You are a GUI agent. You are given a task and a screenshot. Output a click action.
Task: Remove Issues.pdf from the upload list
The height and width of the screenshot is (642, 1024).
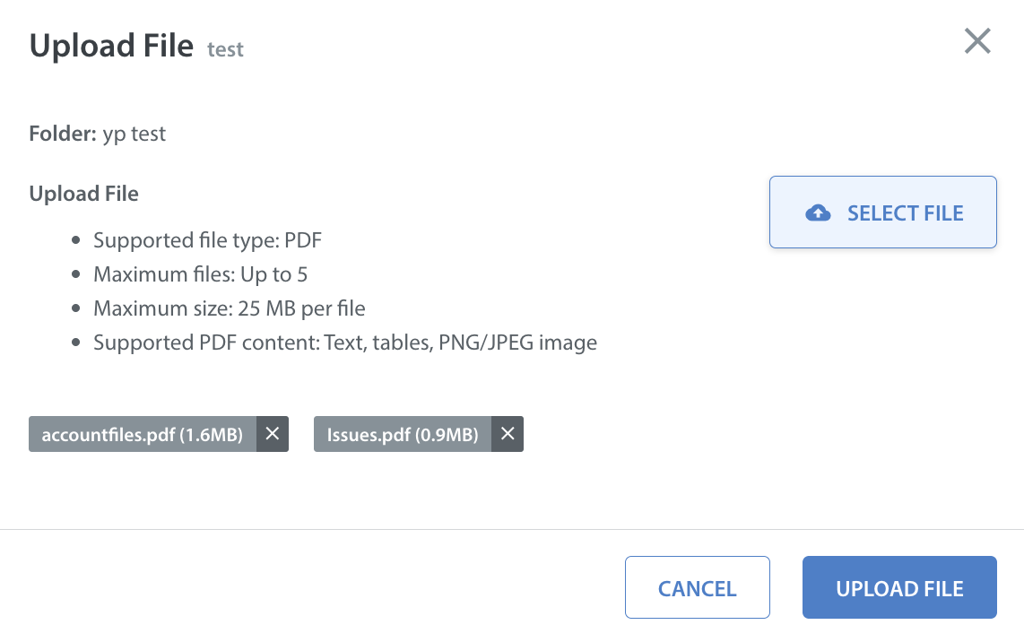click(x=508, y=434)
